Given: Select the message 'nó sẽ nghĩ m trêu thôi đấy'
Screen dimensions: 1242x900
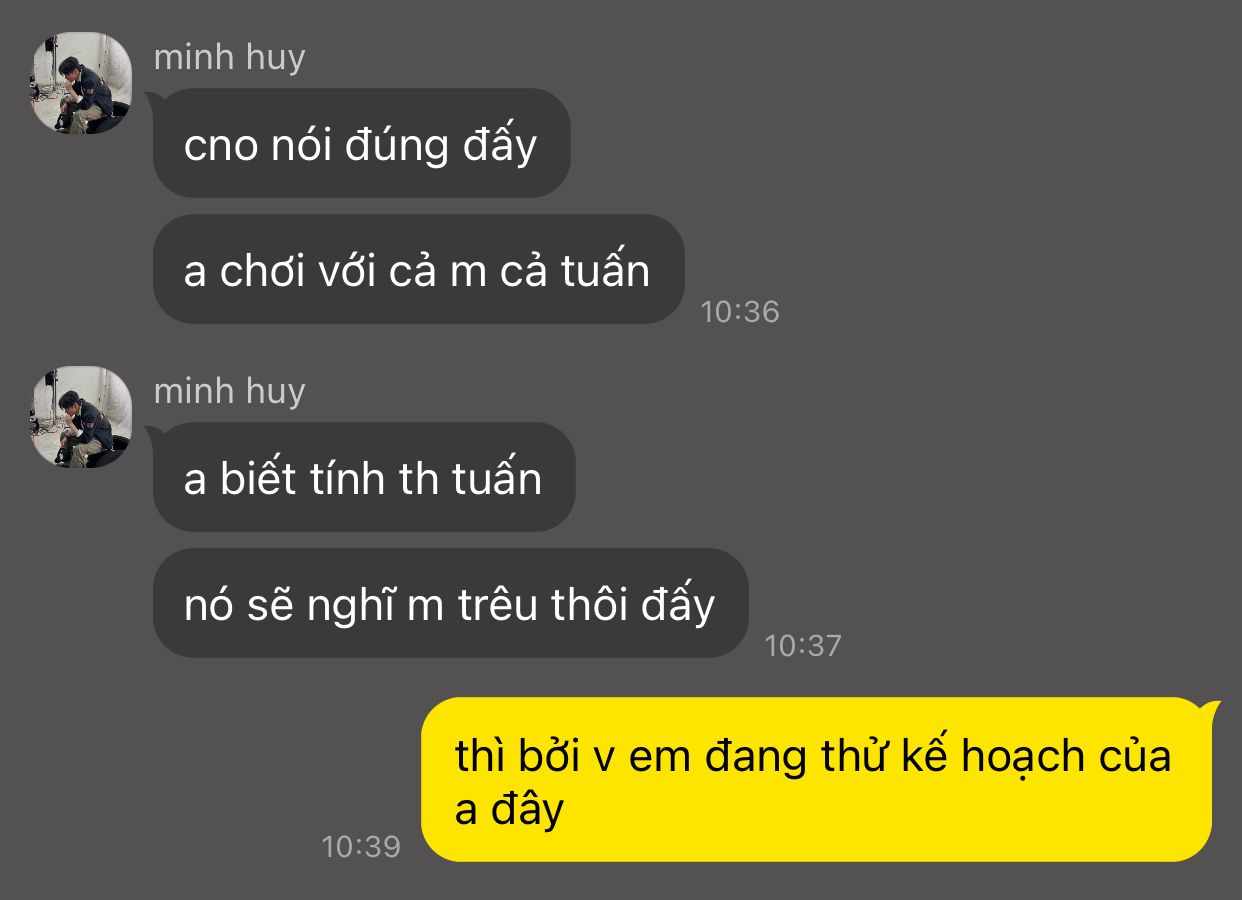Looking at the screenshot, I should (450, 603).
